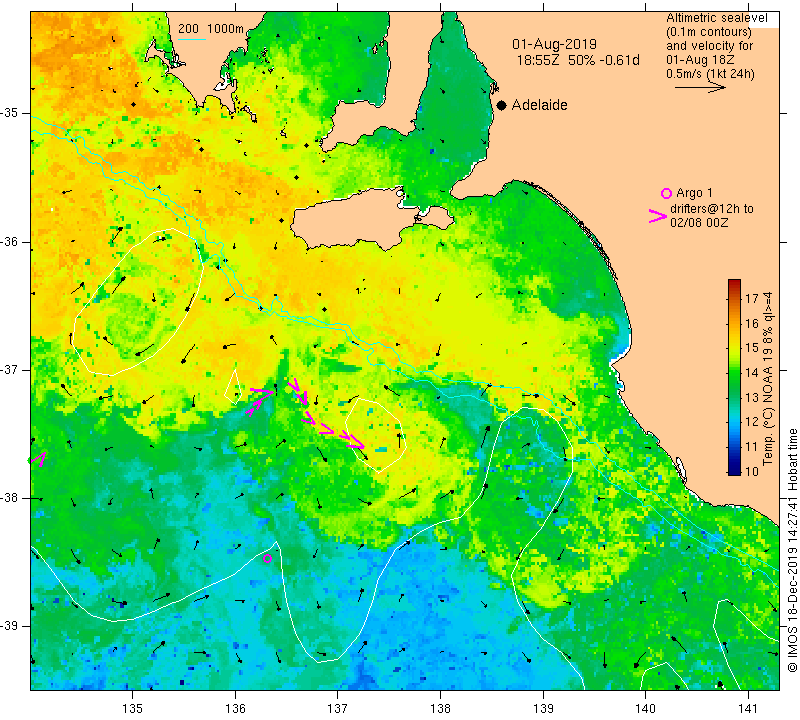800x720 pixels.
Task: Click the magenta Argo float circle on the map
Action: 267,559
